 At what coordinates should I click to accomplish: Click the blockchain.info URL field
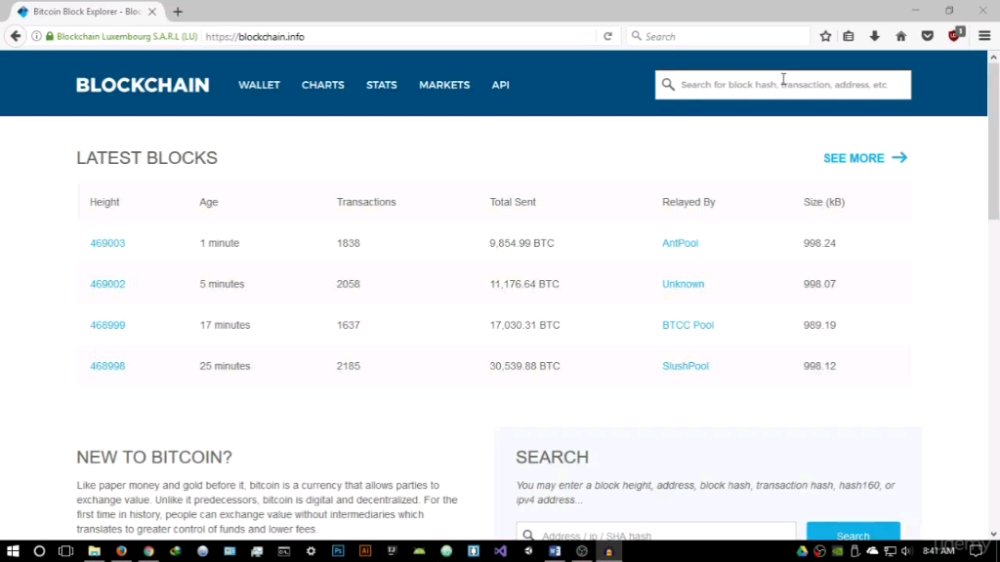[399, 36]
